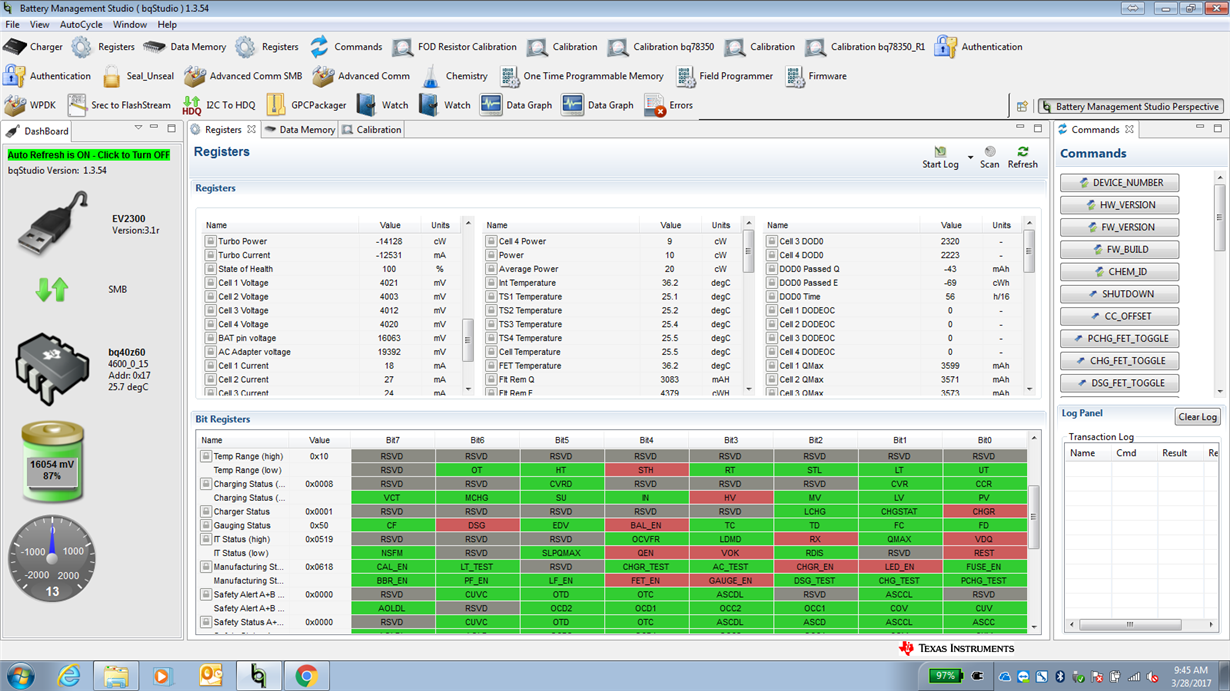Open the Window menu
The height and width of the screenshot is (691, 1230).
130,24
